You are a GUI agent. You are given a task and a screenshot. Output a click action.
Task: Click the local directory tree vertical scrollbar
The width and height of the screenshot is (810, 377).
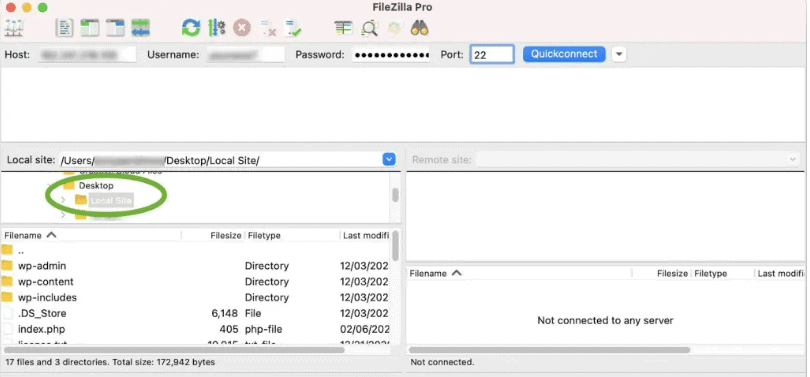tap(395, 196)
